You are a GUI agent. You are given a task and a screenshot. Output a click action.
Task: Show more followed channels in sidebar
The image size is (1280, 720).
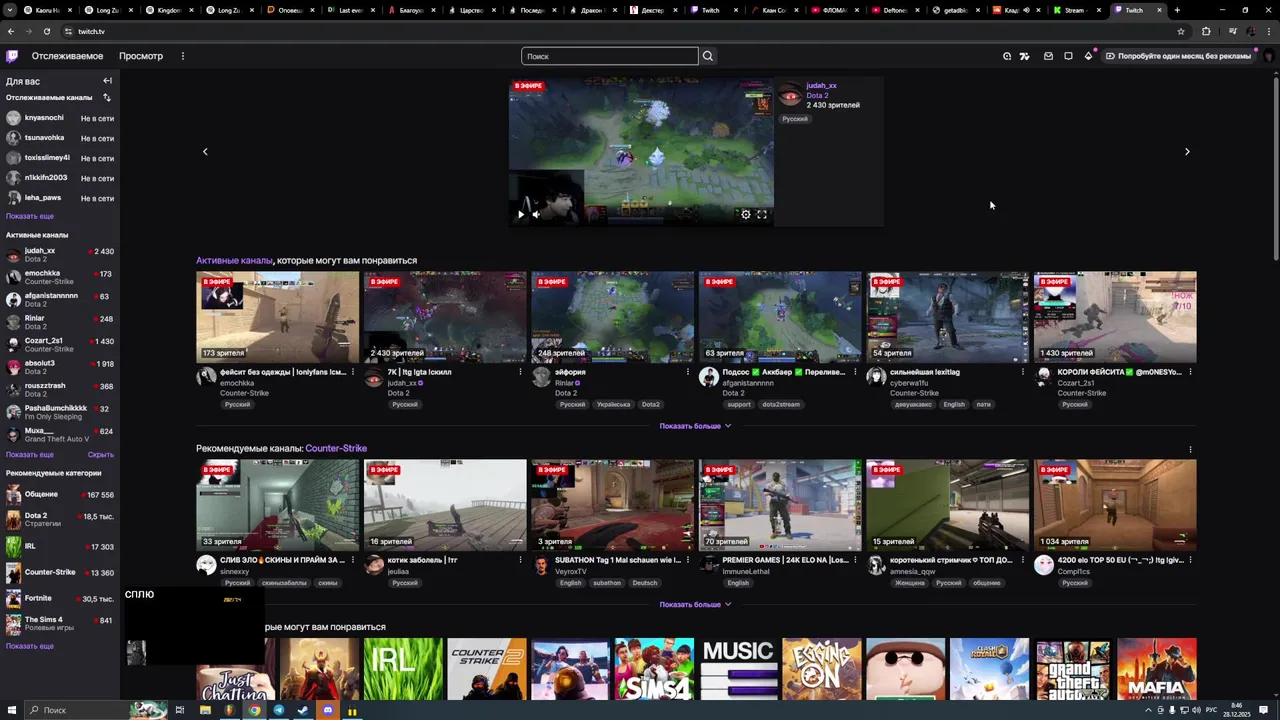[x=30, y=216]
